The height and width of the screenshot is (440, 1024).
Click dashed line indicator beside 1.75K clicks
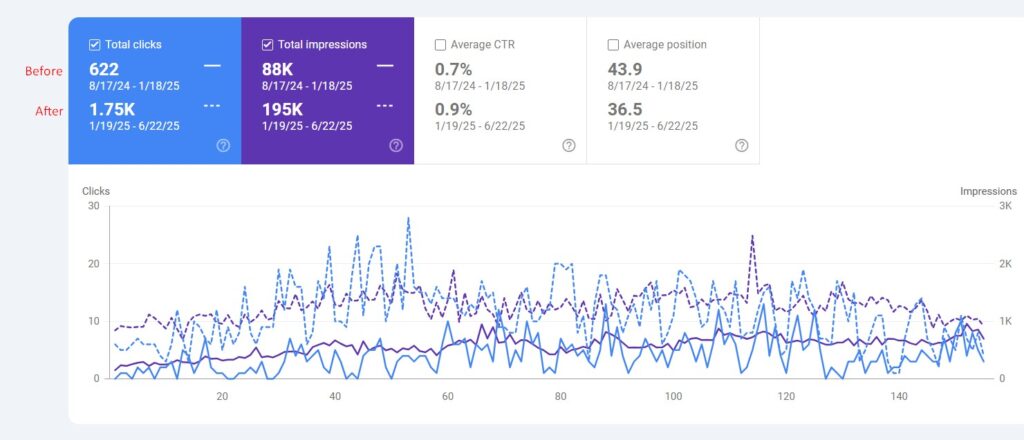point(212,106)
